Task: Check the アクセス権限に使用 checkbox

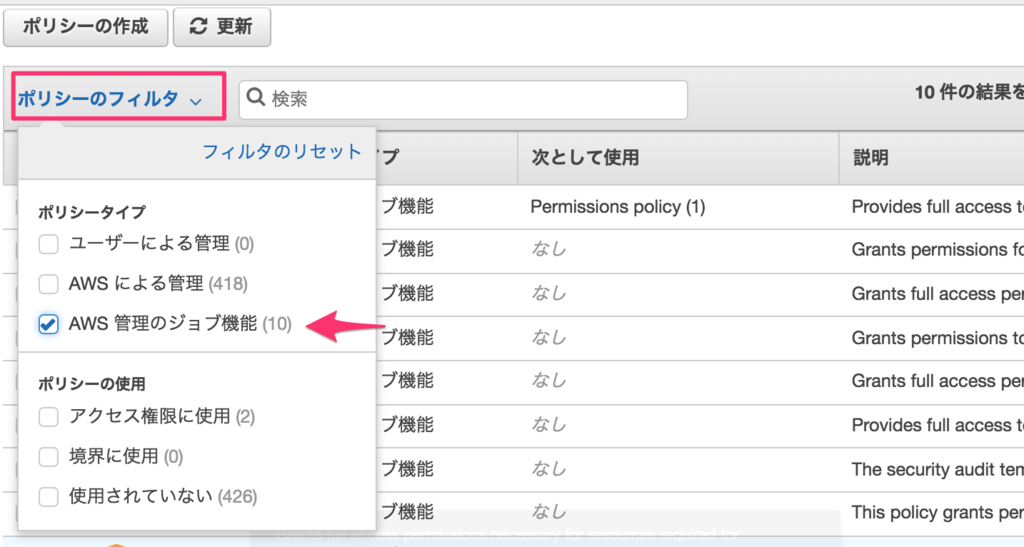Action: [x=48, y=416]
